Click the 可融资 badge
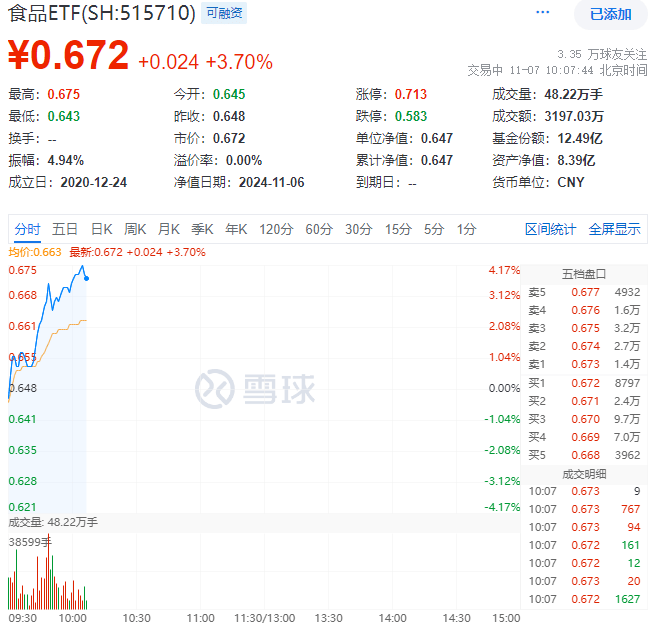 pos(224,13)
